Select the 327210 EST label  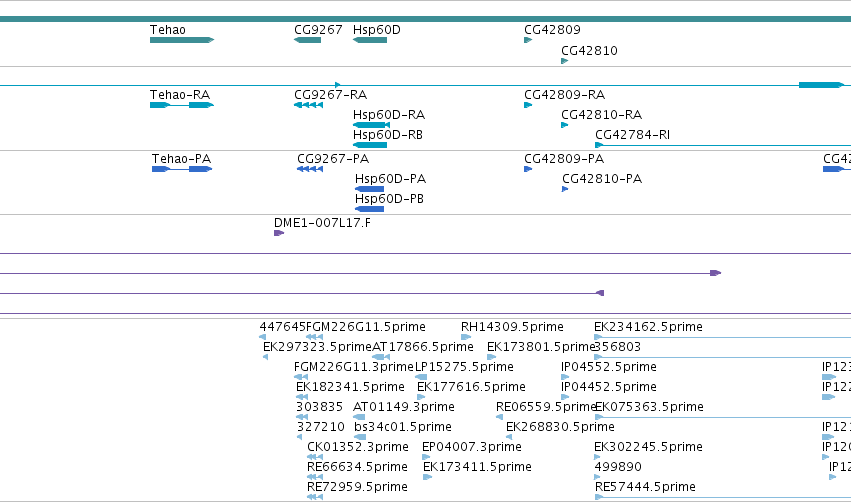pyautogui.click(x=321, y=428)
